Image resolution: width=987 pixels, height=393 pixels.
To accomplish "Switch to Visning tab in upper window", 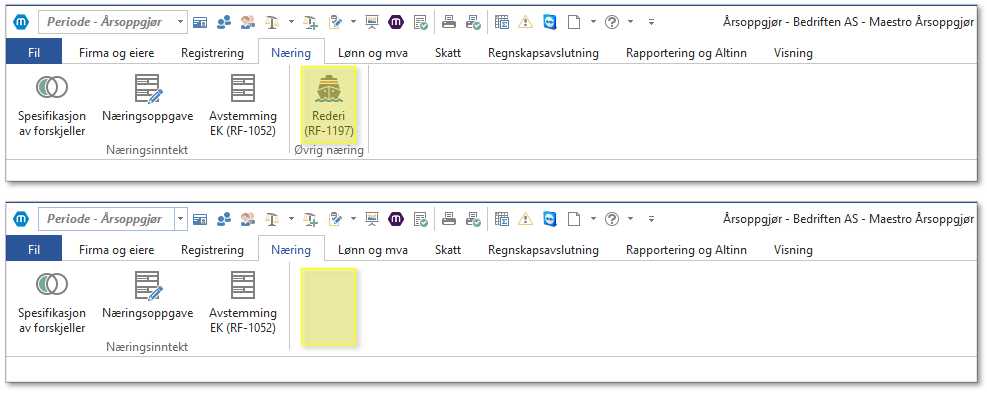I will 793,53.
